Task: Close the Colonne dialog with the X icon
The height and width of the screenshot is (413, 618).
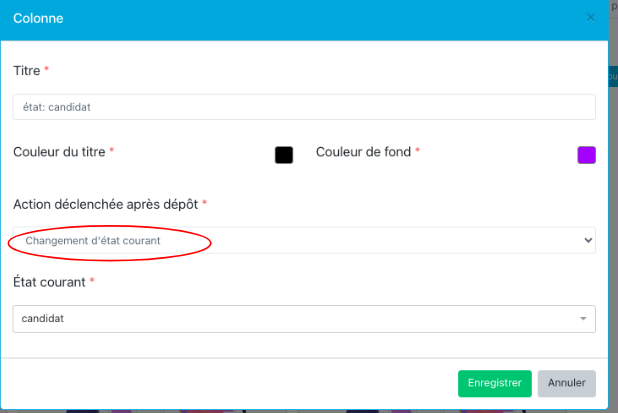Action: 591,18
